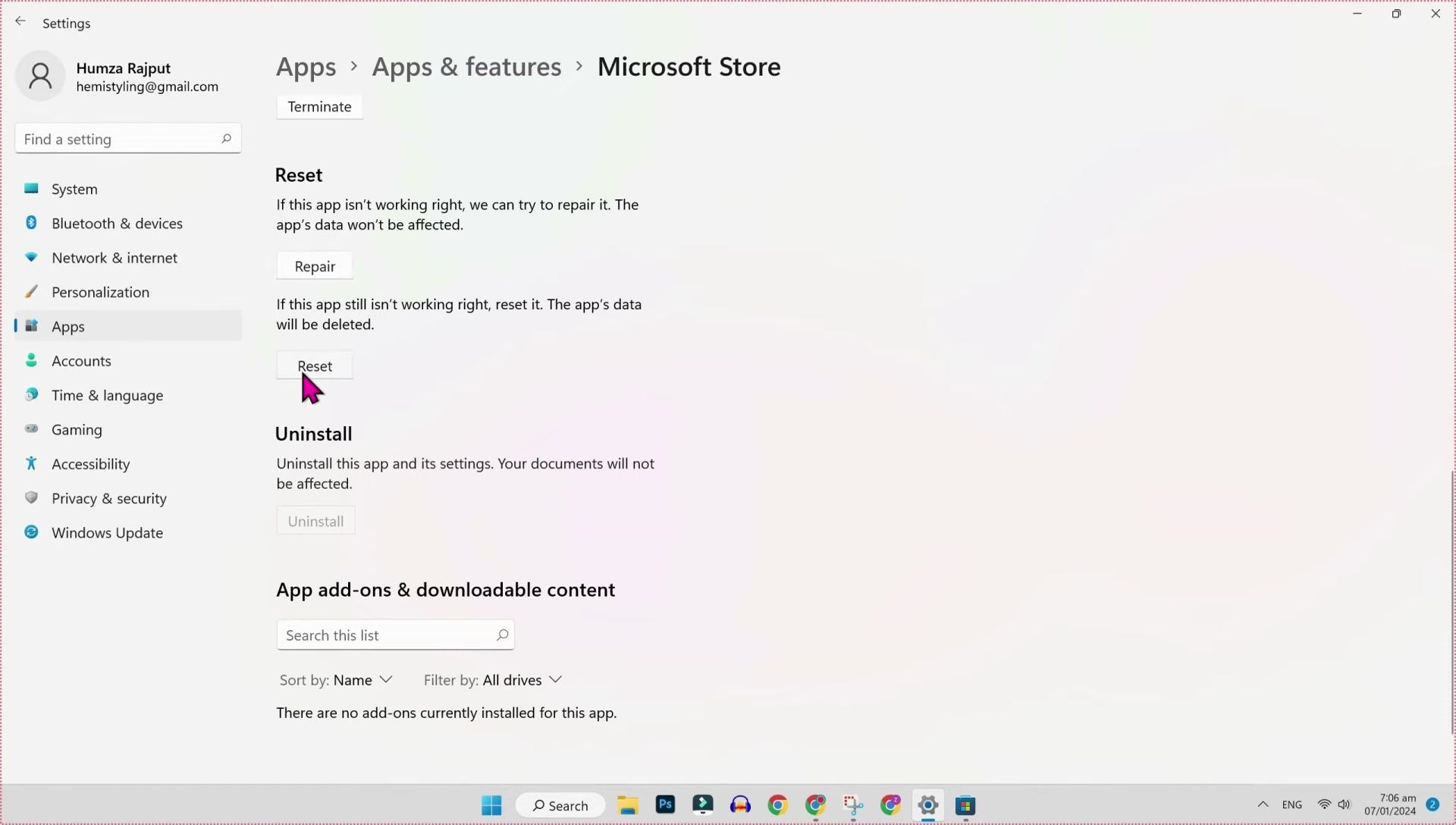Focus the Search this list field

click(x=395, y=635)
